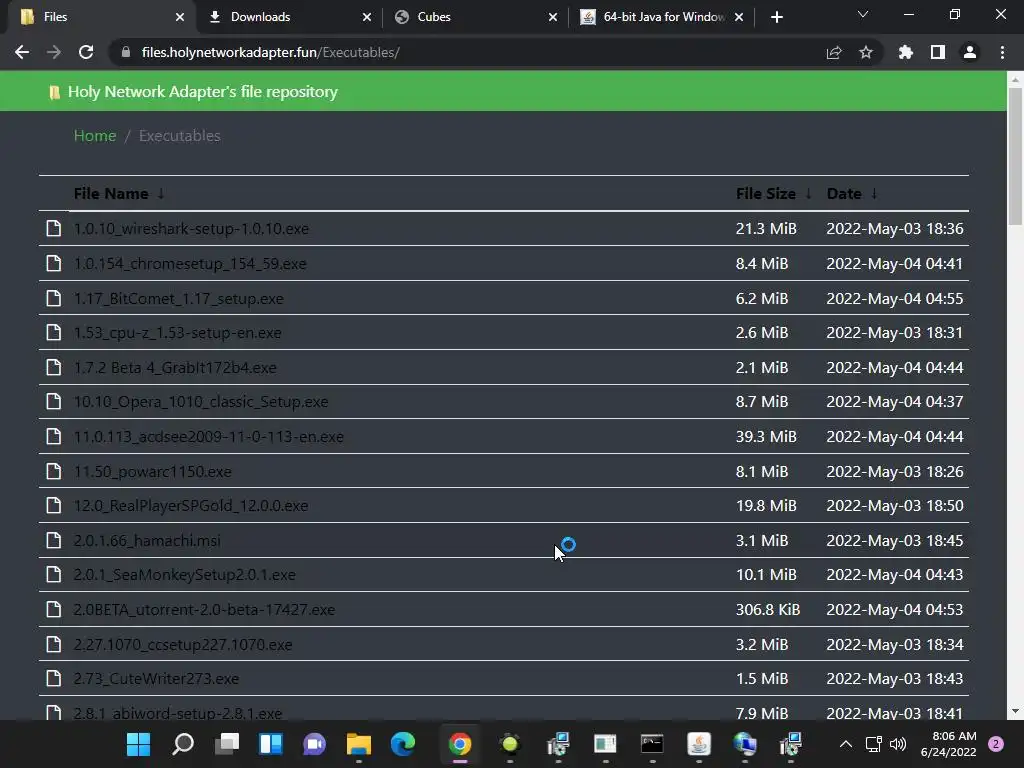This screenshot has width=1024, height=768.
Task: Download 2.0.1_SeaMonkeySetup2.0.1.exe
Action: [x=184, y=575]
